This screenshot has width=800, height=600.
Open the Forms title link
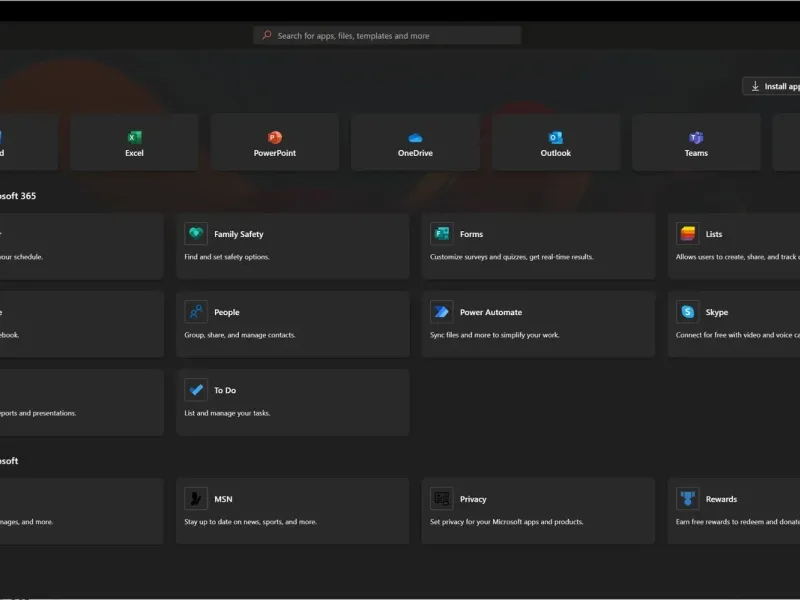click(x=471, y=234)
